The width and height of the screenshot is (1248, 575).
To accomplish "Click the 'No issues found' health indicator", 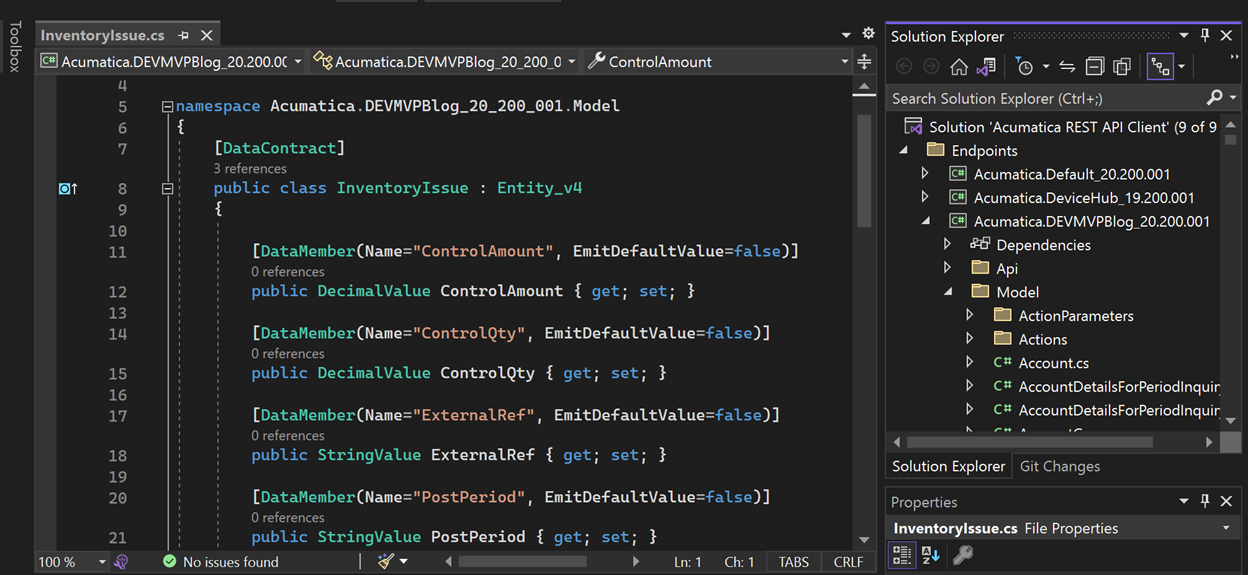I will tap(220, 562).
